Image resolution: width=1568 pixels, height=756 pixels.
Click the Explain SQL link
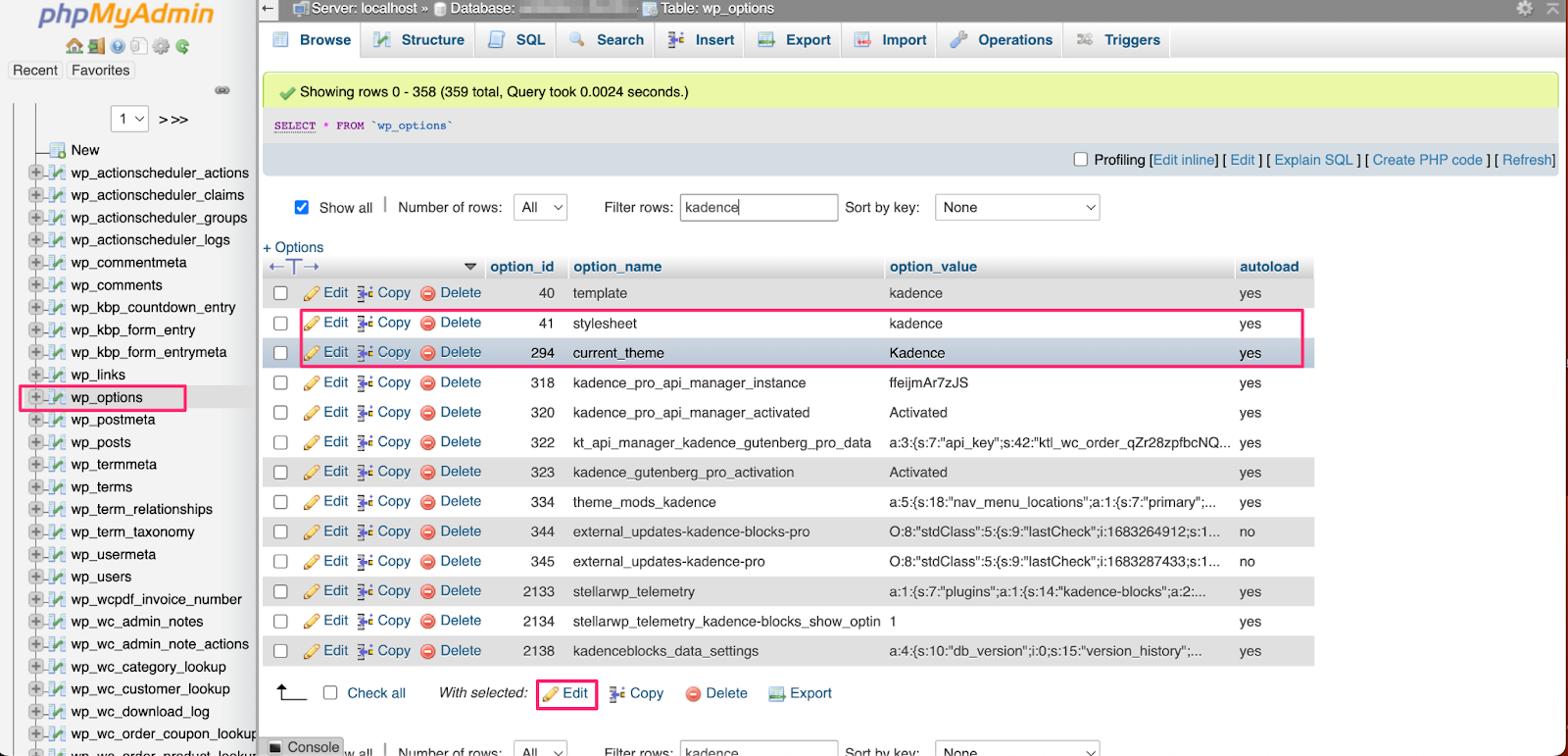[x=1313, y=160]
